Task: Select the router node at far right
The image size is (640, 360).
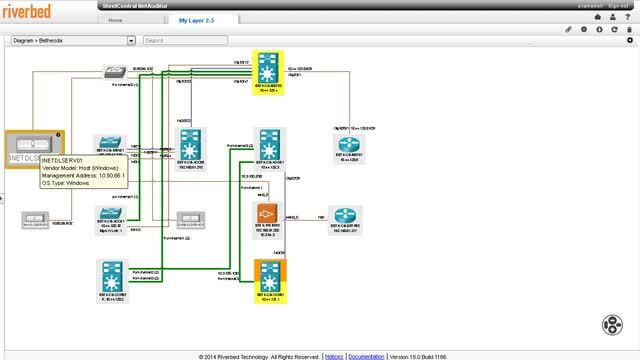Action: (x=349, y=145)
